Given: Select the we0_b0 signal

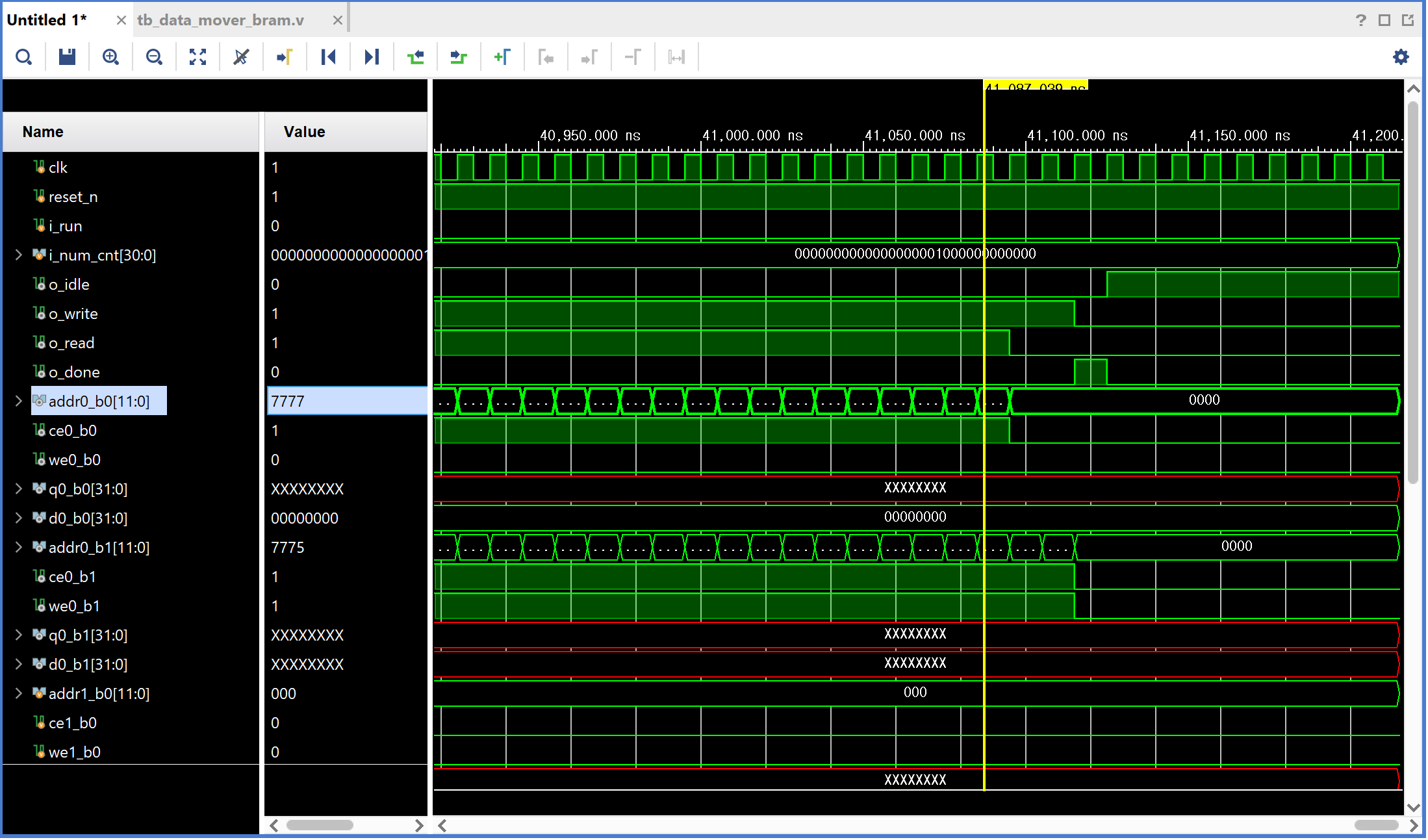Looking at the screenshot, I should tap(74, 460).
